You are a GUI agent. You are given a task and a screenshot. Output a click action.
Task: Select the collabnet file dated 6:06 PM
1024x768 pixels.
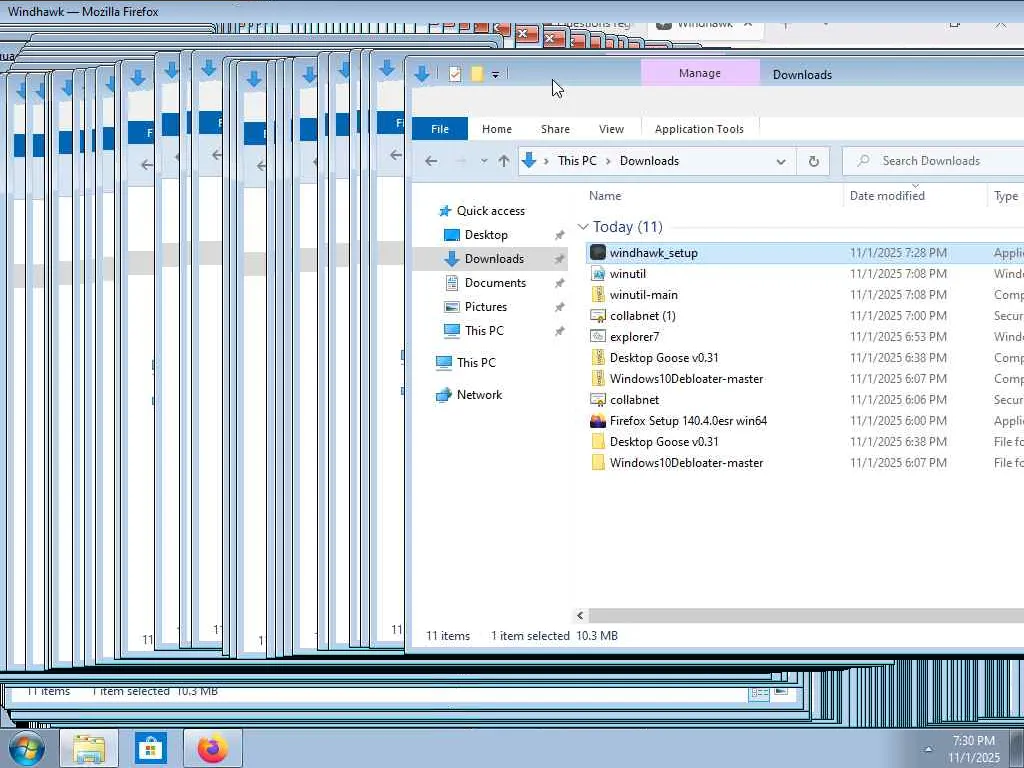pos(634,400)
